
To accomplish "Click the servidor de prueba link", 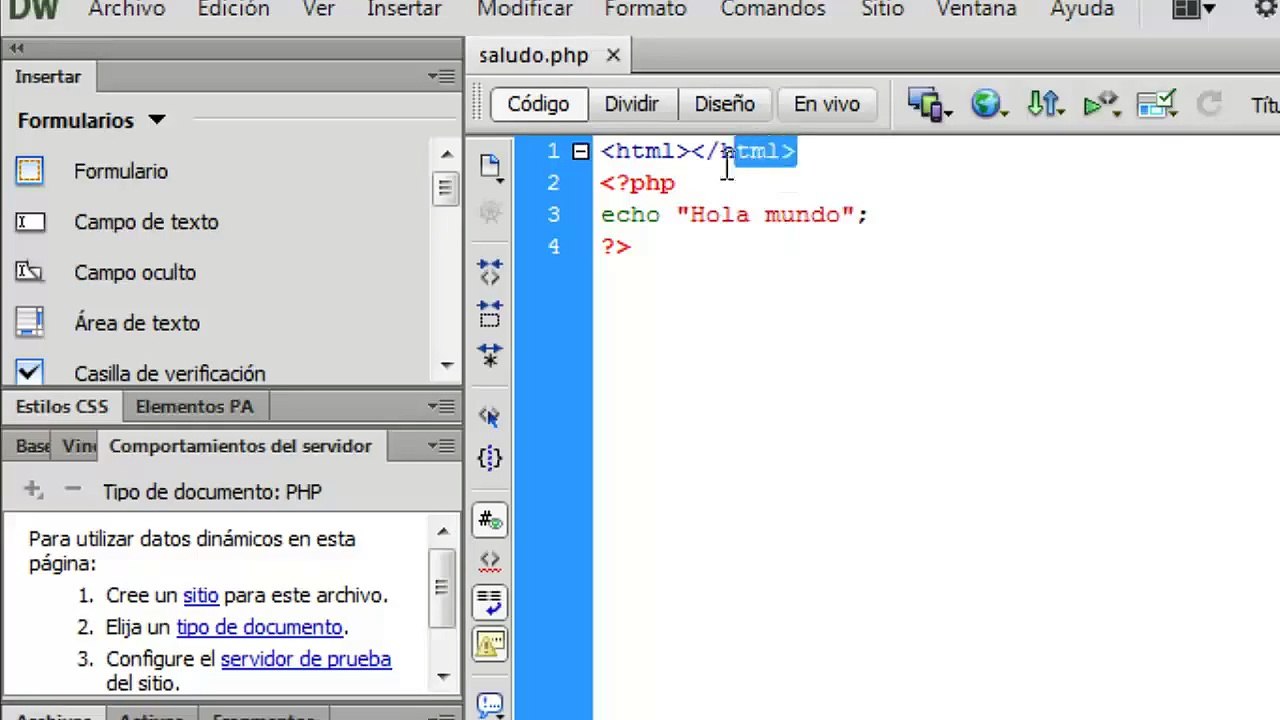I will coord(305,659).
